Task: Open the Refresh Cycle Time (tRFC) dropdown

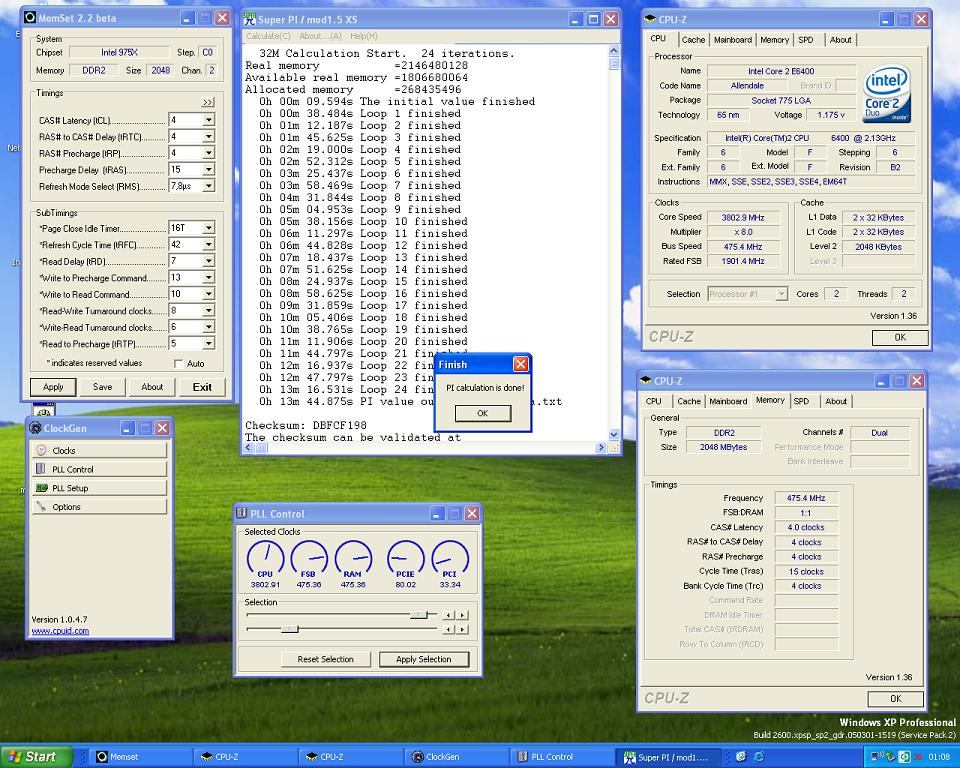Action: (209, 244)
